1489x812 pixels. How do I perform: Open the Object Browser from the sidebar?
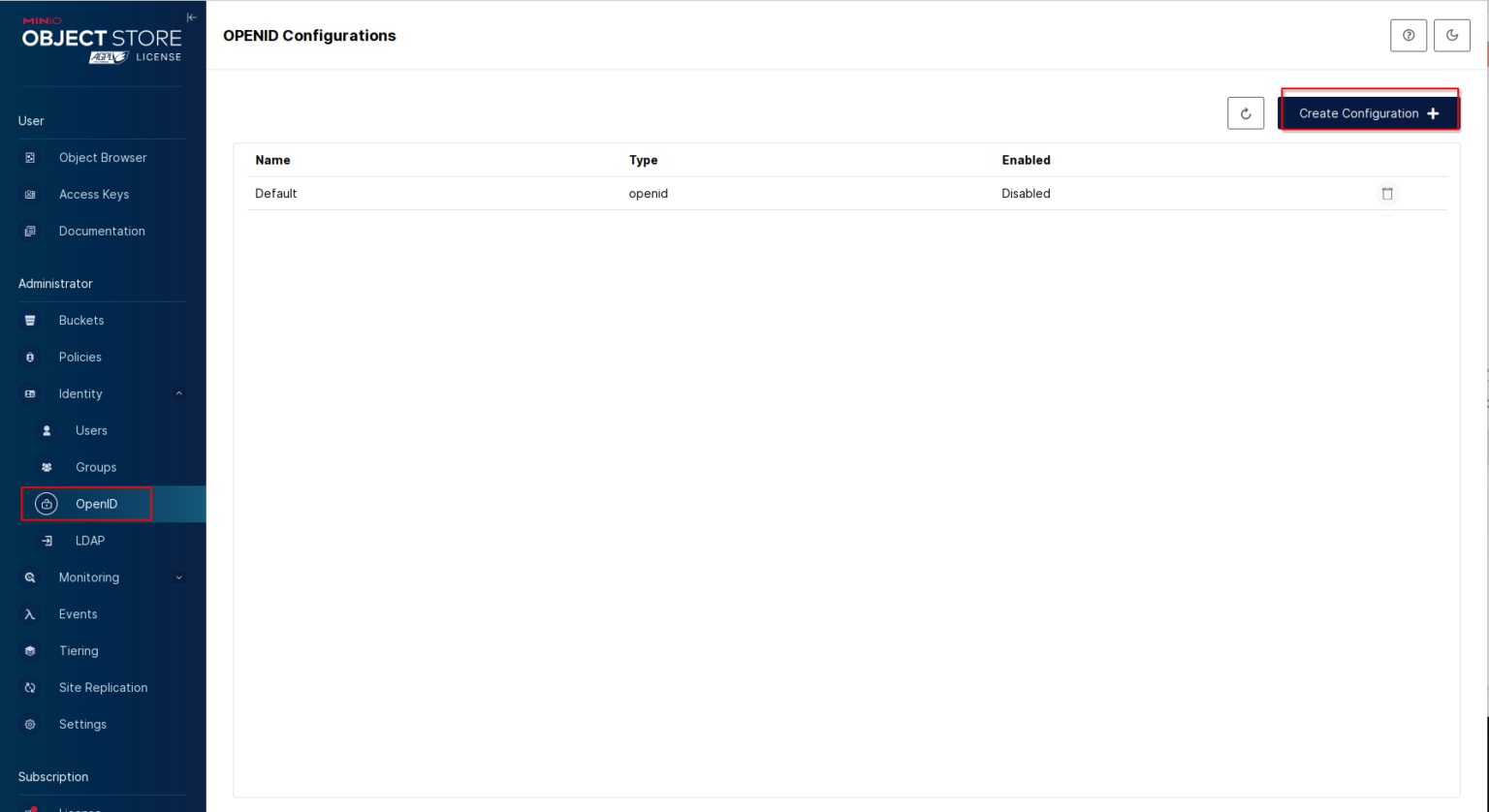point(103,157)
